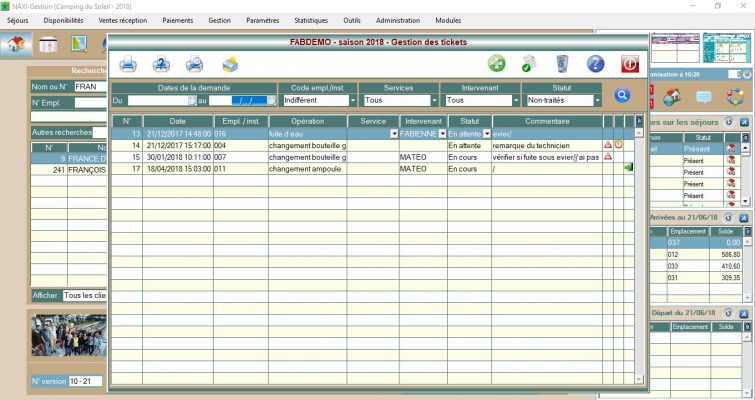Close ticket window with red power icon
755x400 pixels.
630,64
